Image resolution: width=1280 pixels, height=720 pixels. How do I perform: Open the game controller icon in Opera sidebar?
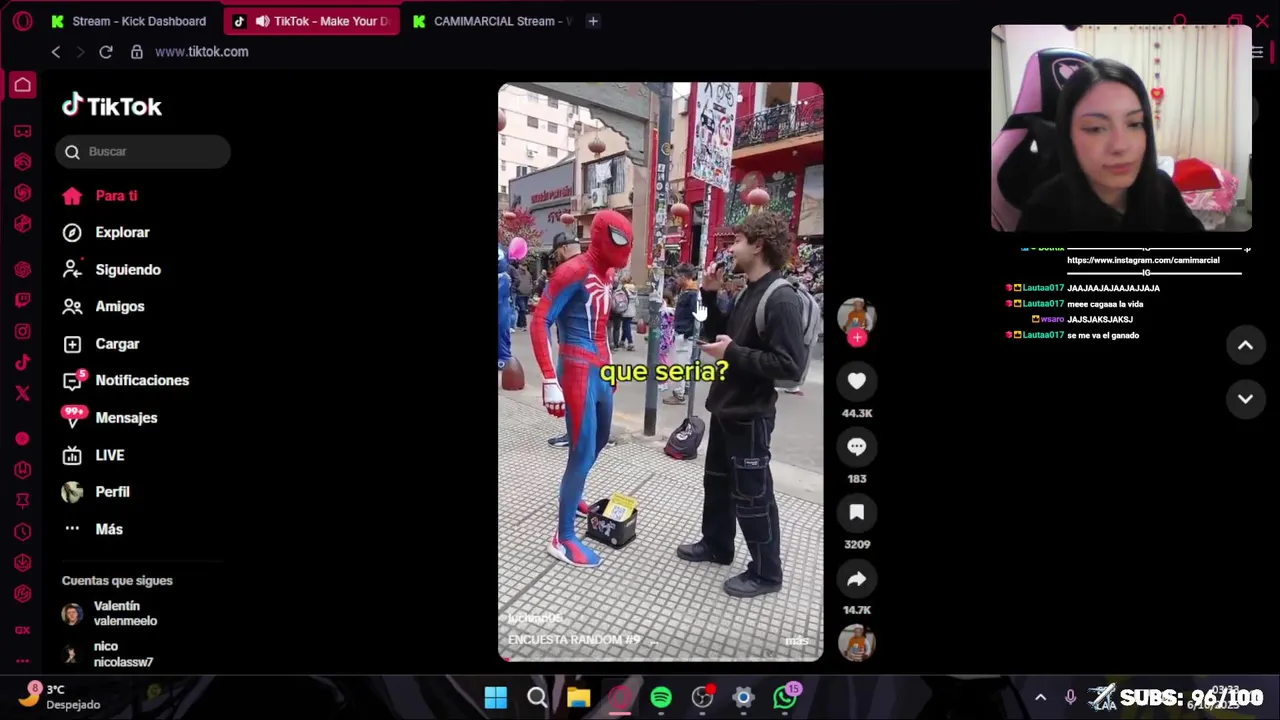[22, 131]
